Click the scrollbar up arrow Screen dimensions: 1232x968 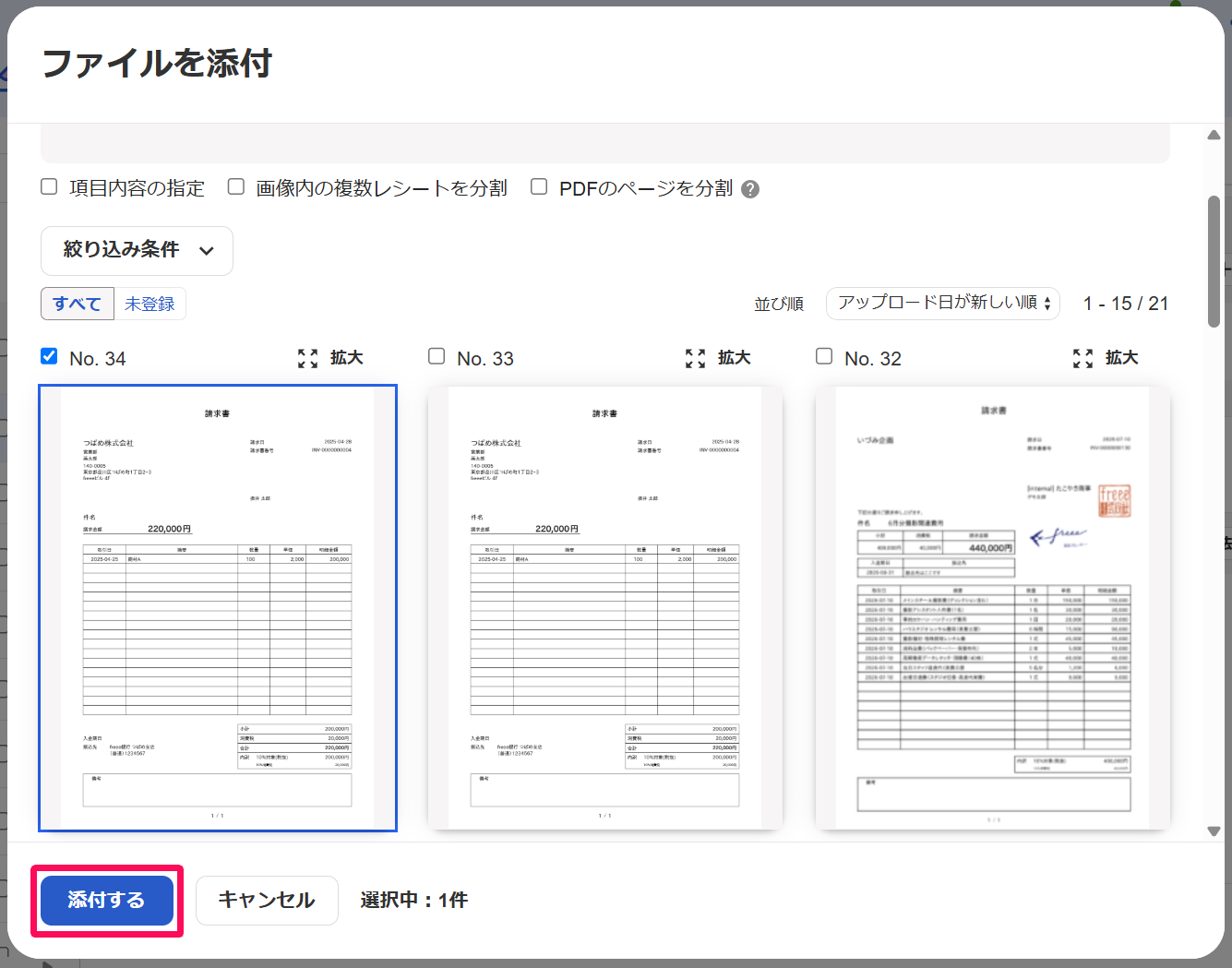click(1214, 136)
